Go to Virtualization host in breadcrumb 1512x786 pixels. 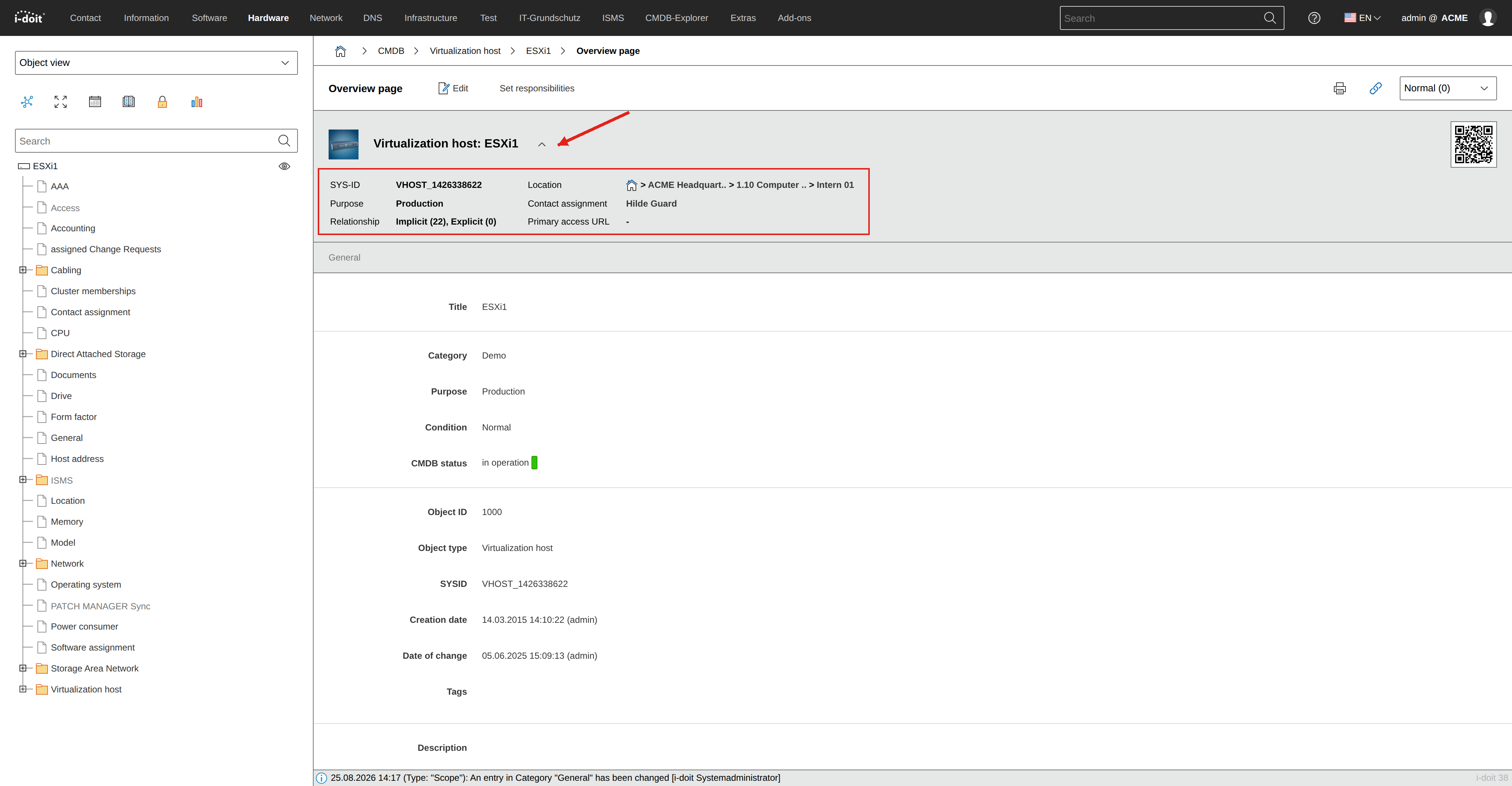click(465, 51)
